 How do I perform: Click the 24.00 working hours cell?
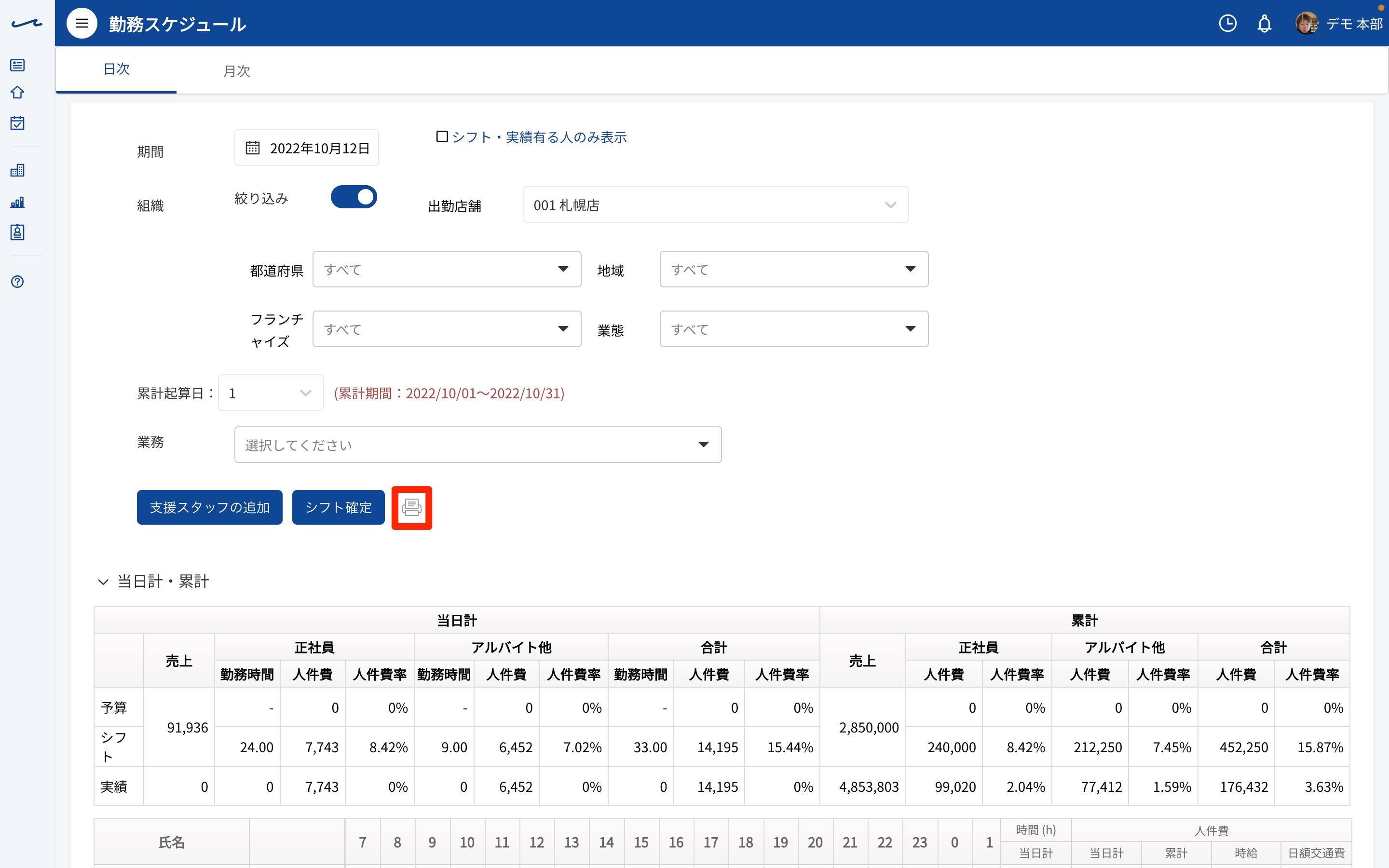point(247,747)
